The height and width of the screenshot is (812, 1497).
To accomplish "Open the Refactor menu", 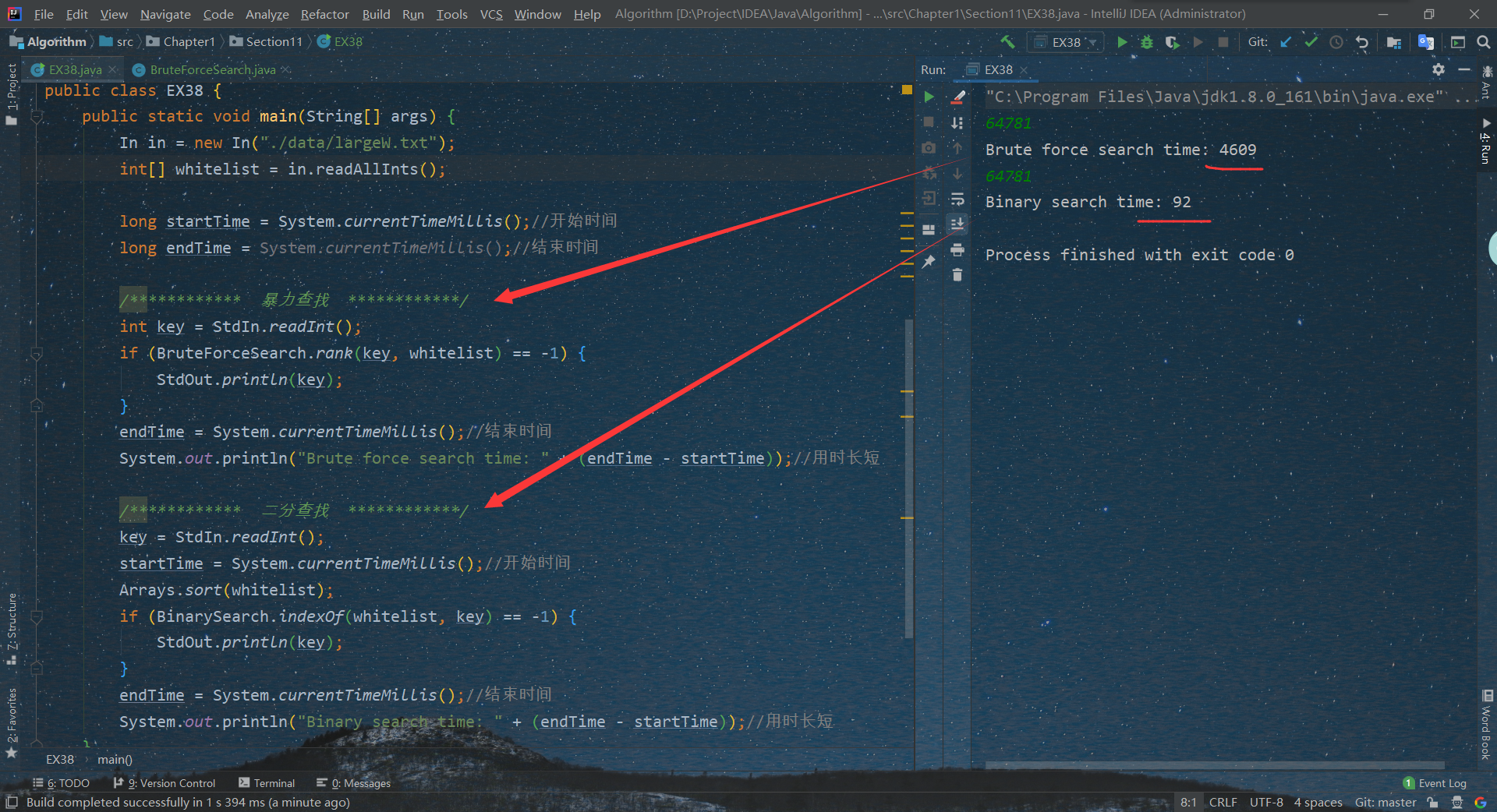I will pos(324,14).
